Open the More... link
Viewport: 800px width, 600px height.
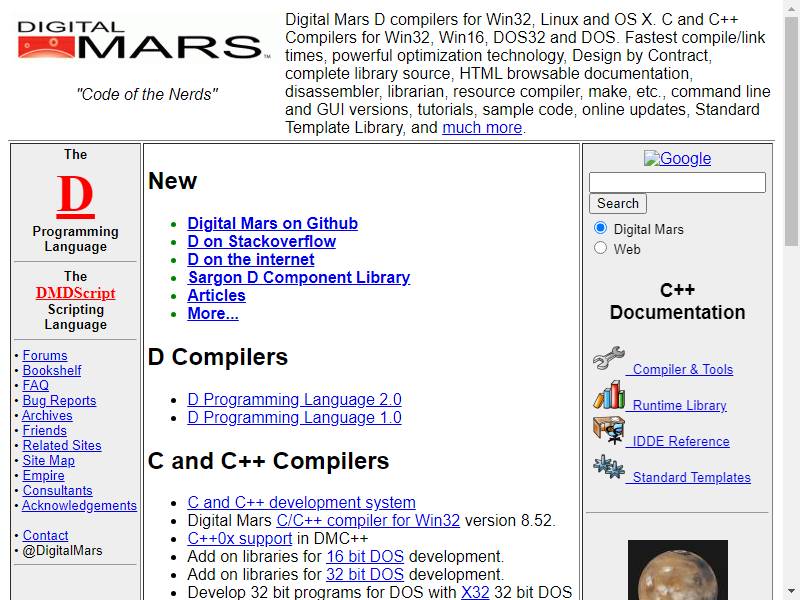(213, 313)
